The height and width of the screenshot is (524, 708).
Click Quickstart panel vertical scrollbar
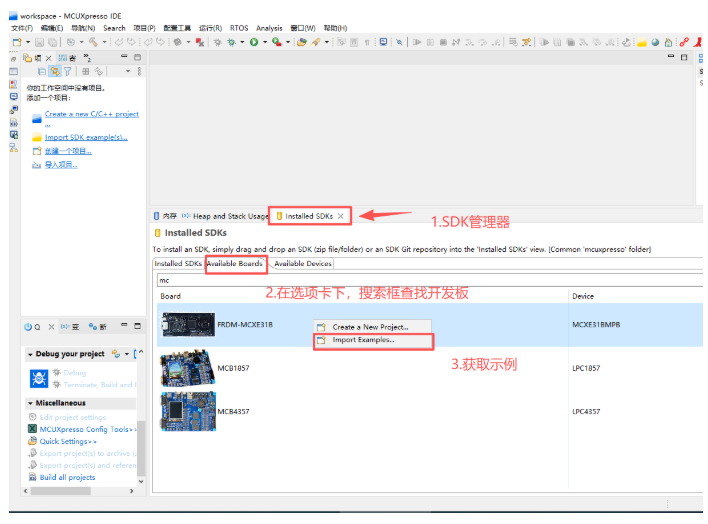point(141,447)
